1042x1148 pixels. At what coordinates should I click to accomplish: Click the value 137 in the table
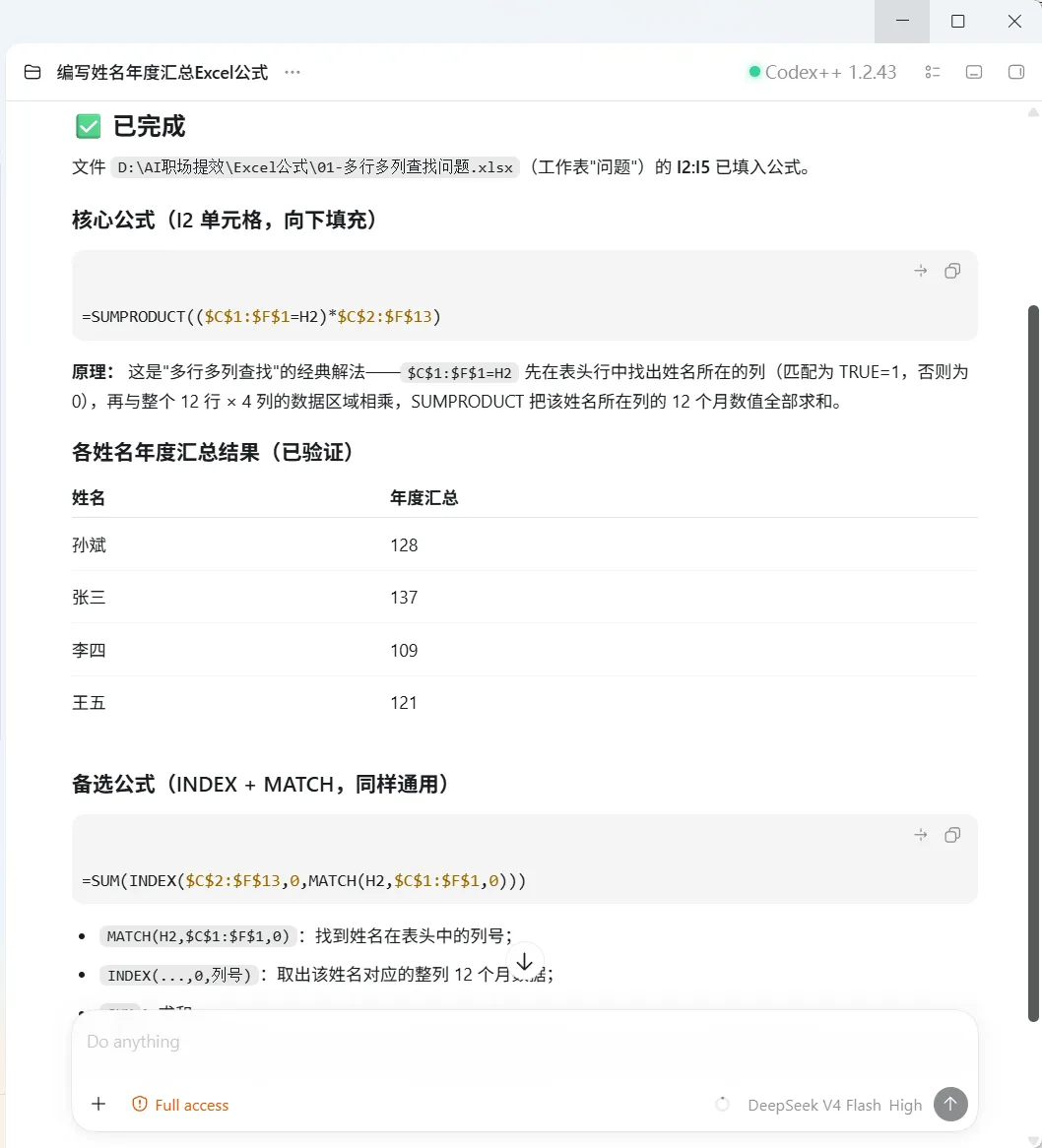404,598
